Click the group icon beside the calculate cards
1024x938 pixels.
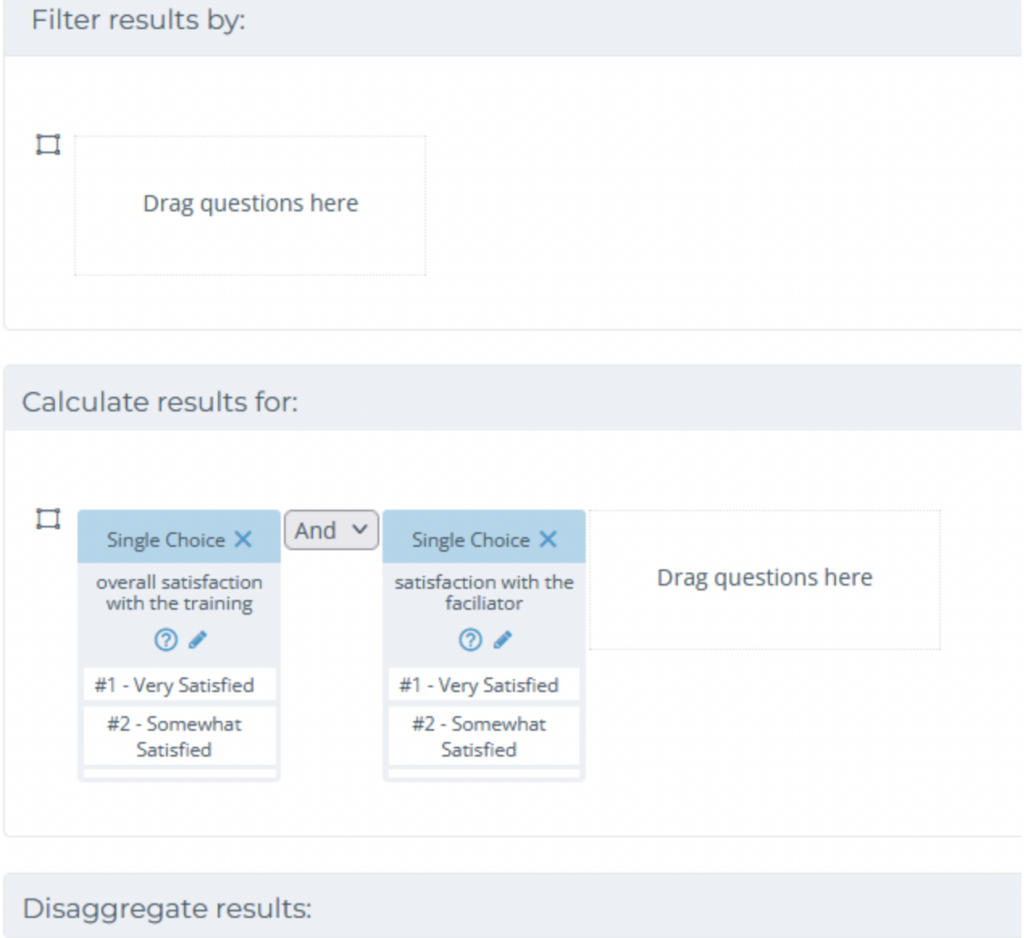[48, 519]
